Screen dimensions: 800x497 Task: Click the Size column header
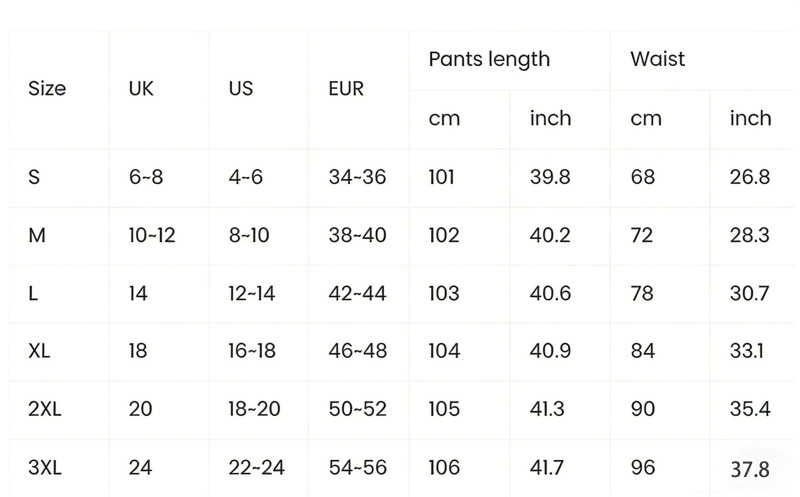coord(47,88)
